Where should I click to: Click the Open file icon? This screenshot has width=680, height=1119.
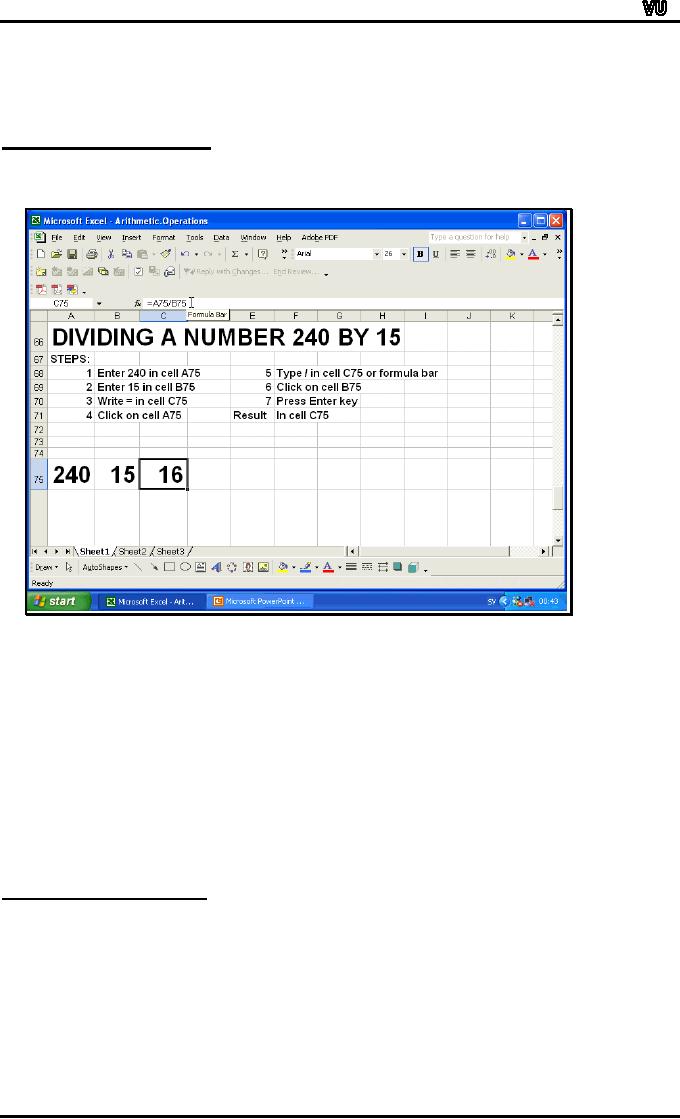[56, 254]
